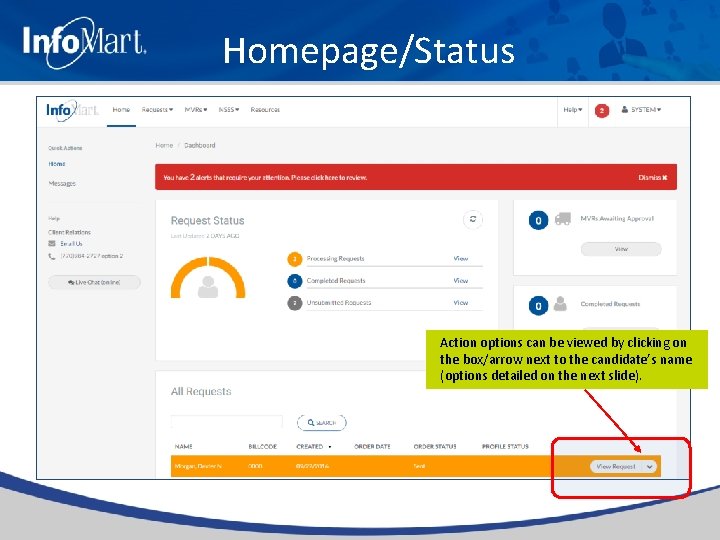Viewport: 720px width, 540px height.
Task: Click the refresh icon in Request Status
Action: click(x=472, y=219)
